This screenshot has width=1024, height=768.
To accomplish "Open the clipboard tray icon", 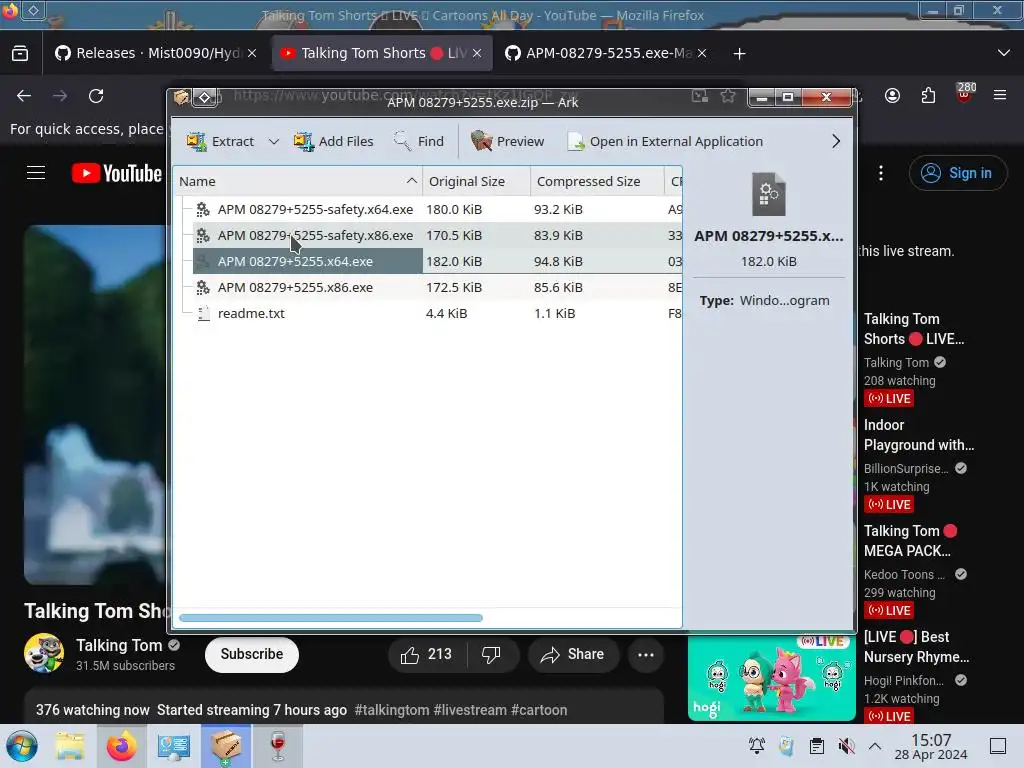I will tap(816, 746).
